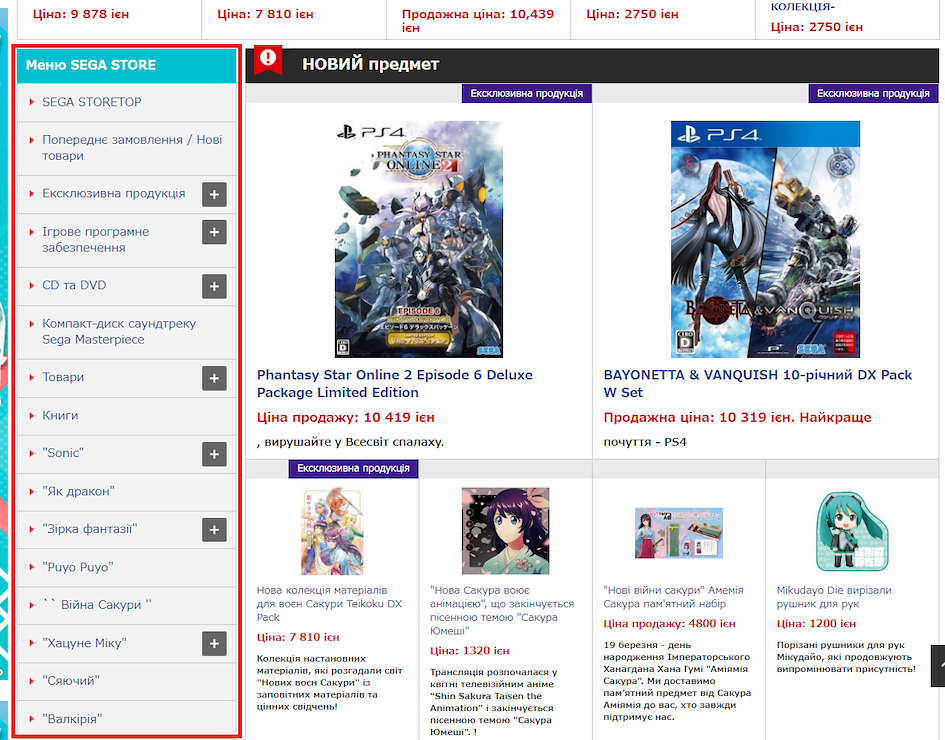Open BAYONETTA & VANQUISH DX Pack title link
The height and width of the screenshot is (740, 945).
coord(758,384)
